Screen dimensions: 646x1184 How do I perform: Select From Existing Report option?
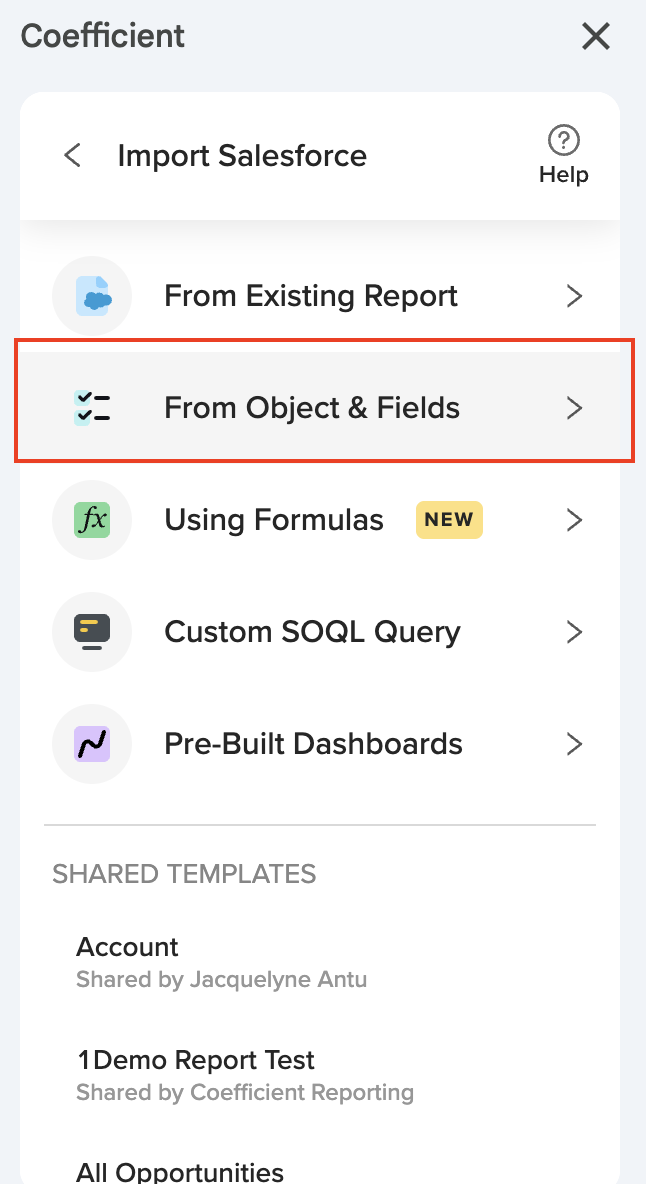point(311,296)
